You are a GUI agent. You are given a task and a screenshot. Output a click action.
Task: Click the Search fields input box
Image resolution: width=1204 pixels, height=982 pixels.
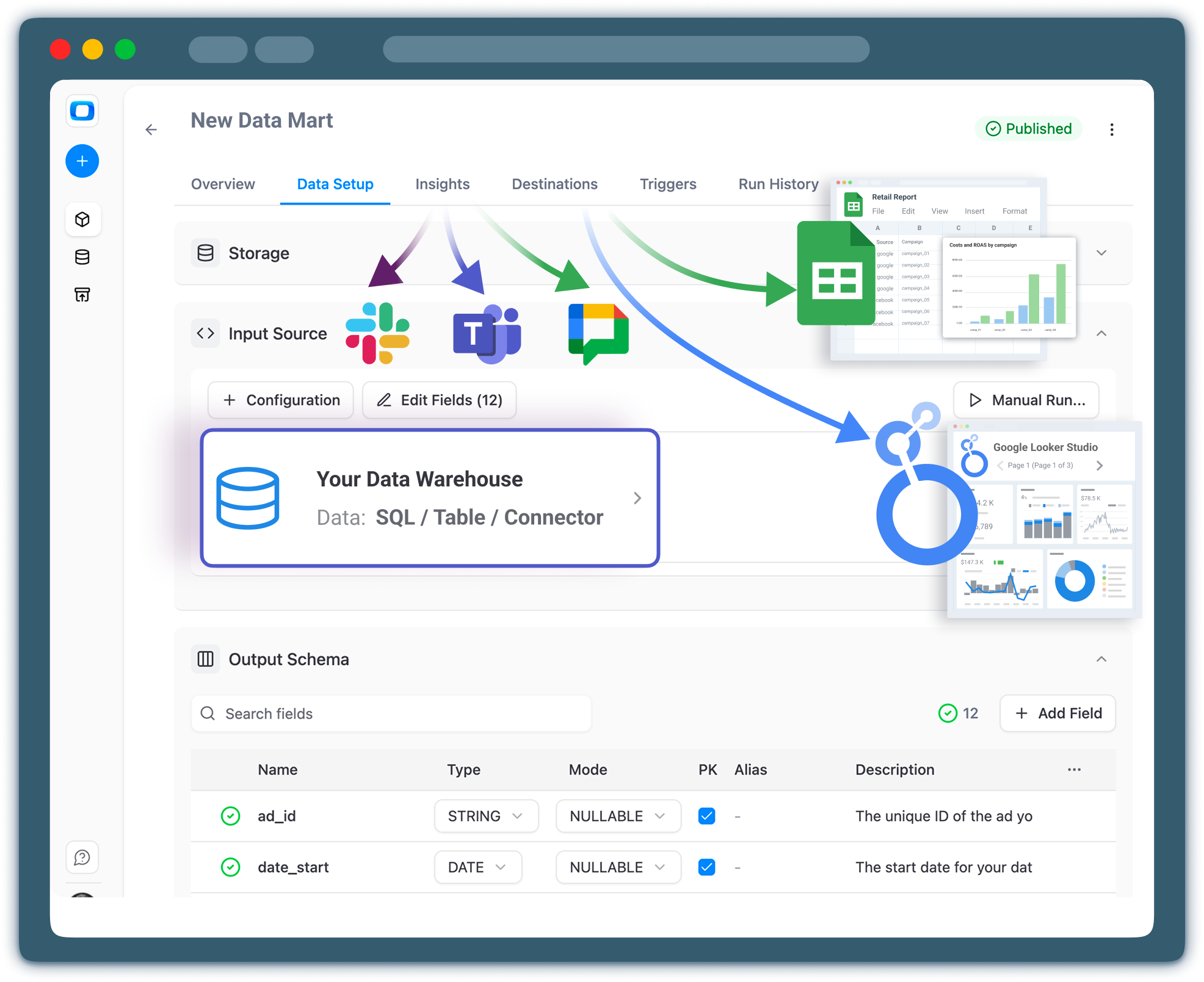click(x=391, y=713)
